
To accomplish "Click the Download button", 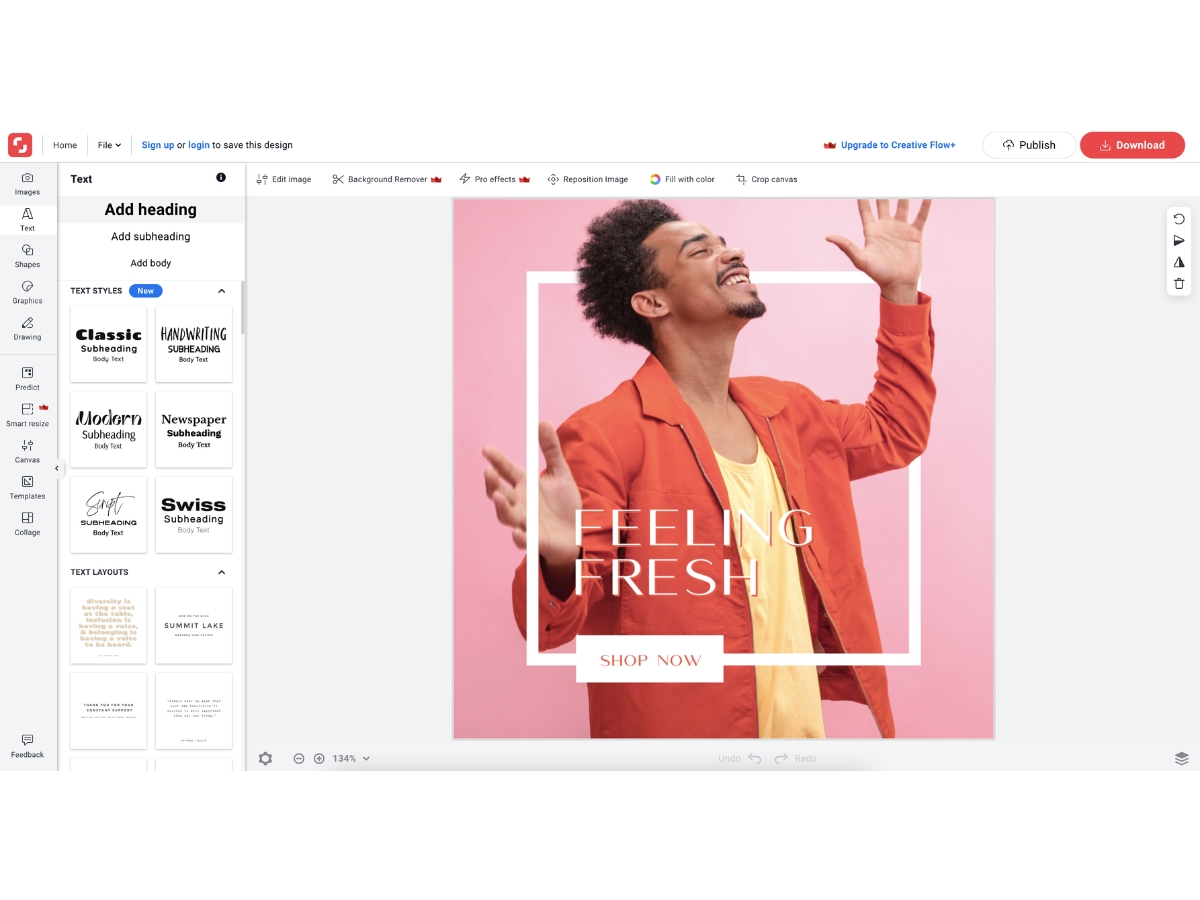I will [x=1132, y=145].
